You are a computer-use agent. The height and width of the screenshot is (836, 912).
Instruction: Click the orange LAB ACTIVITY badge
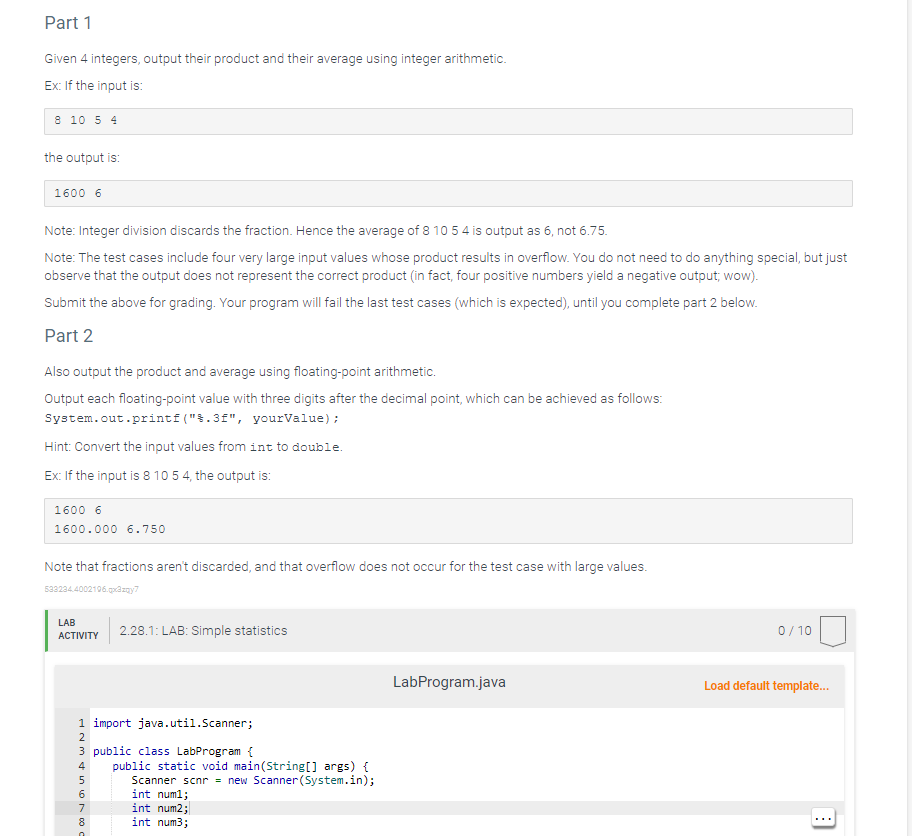[x=77, y=628]
